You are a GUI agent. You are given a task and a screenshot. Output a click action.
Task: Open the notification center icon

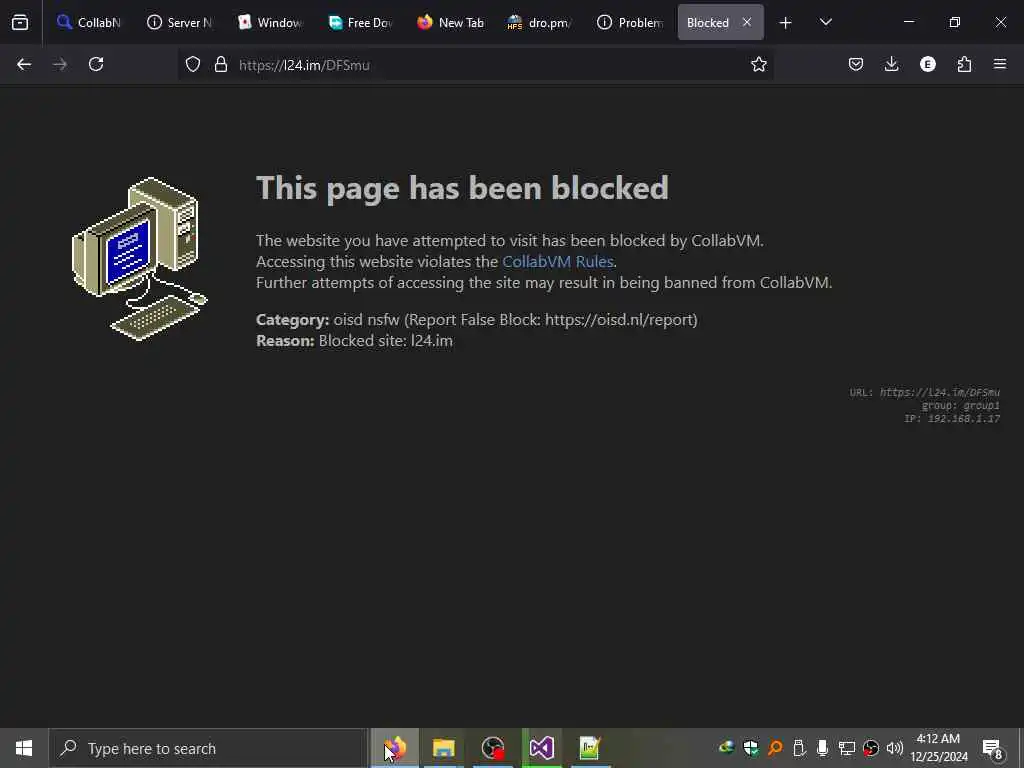click(992, 748)
